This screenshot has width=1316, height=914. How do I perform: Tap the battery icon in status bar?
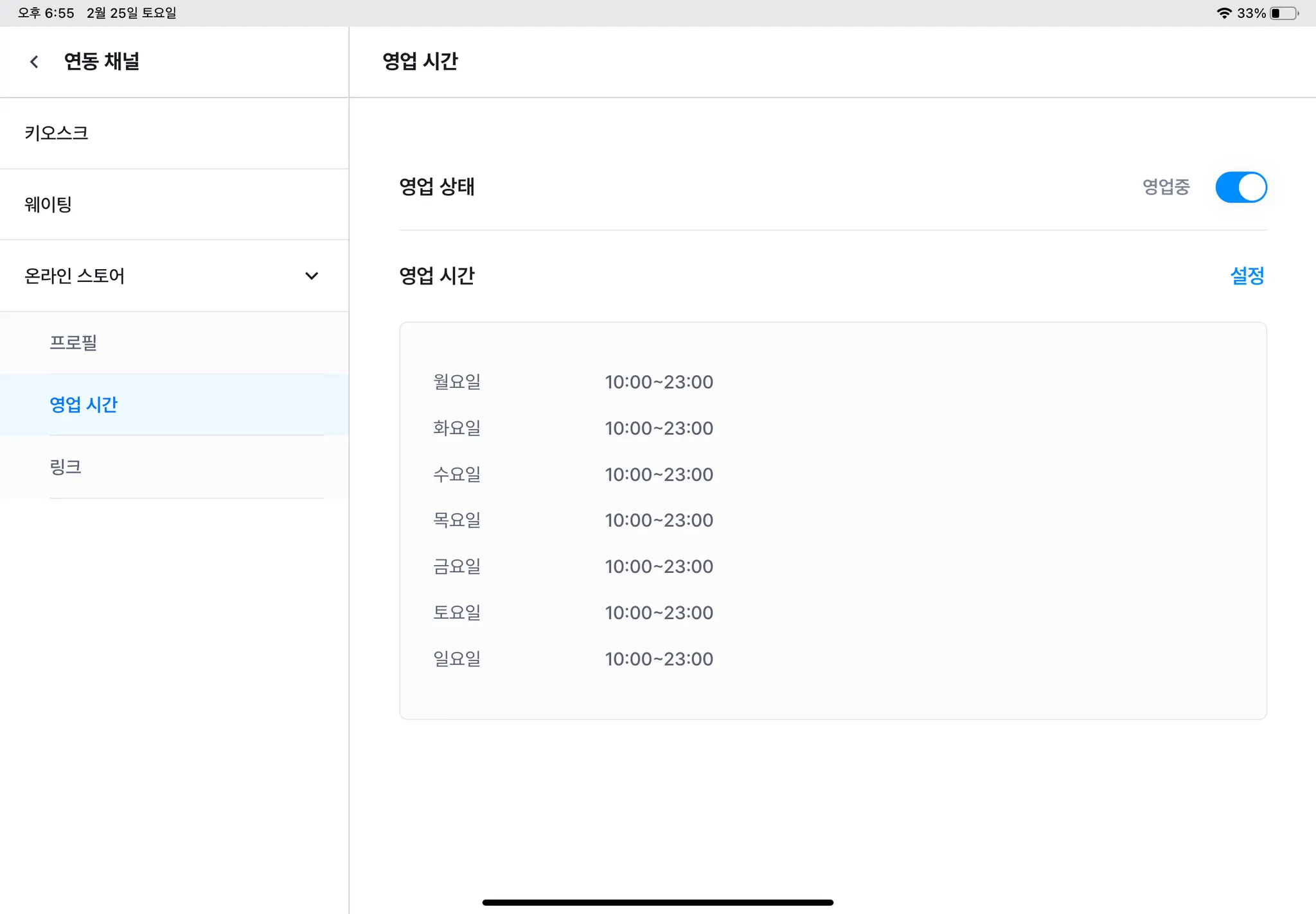1283,13
